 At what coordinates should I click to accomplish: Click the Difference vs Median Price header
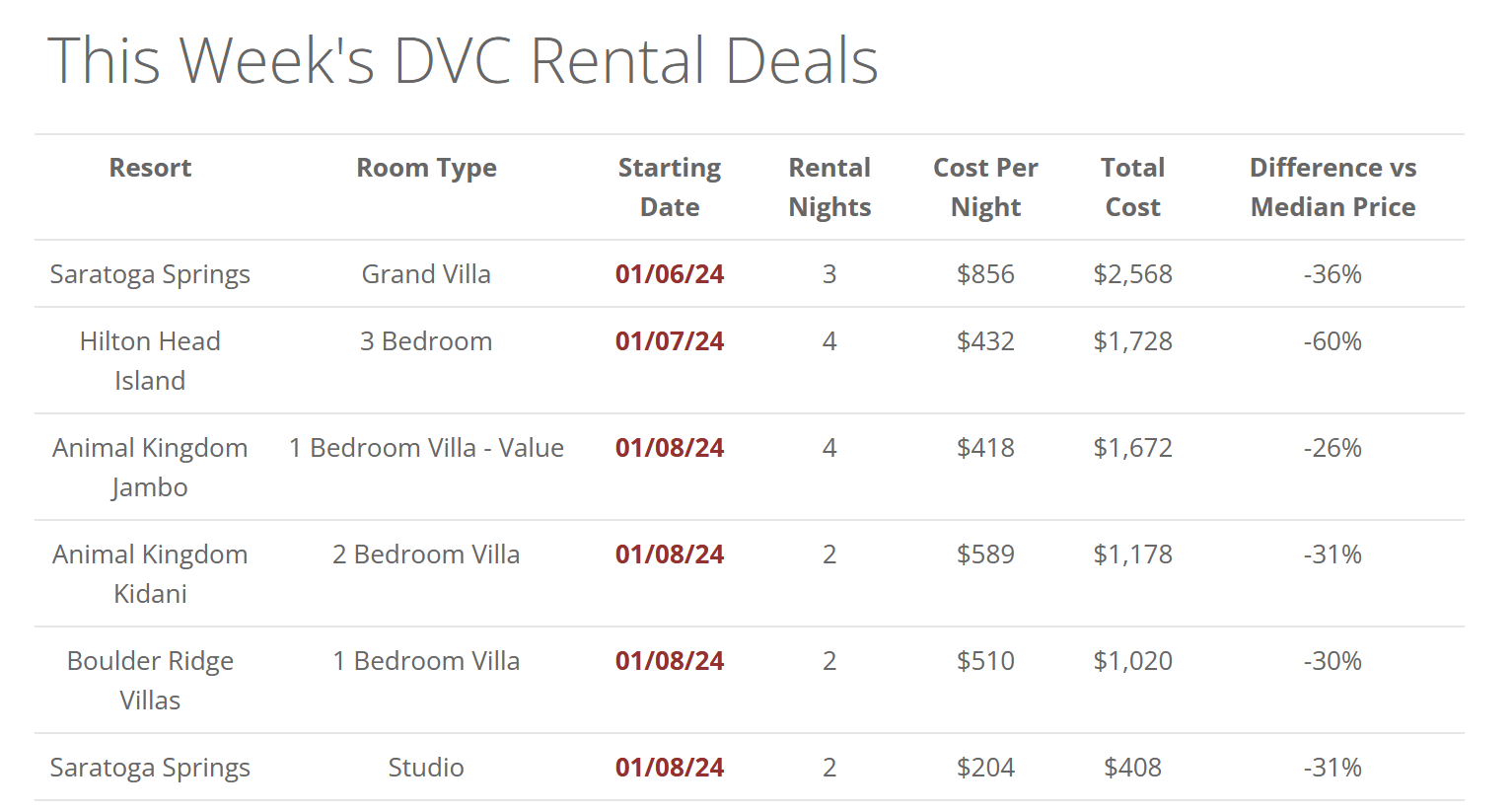pos(1332,187)
